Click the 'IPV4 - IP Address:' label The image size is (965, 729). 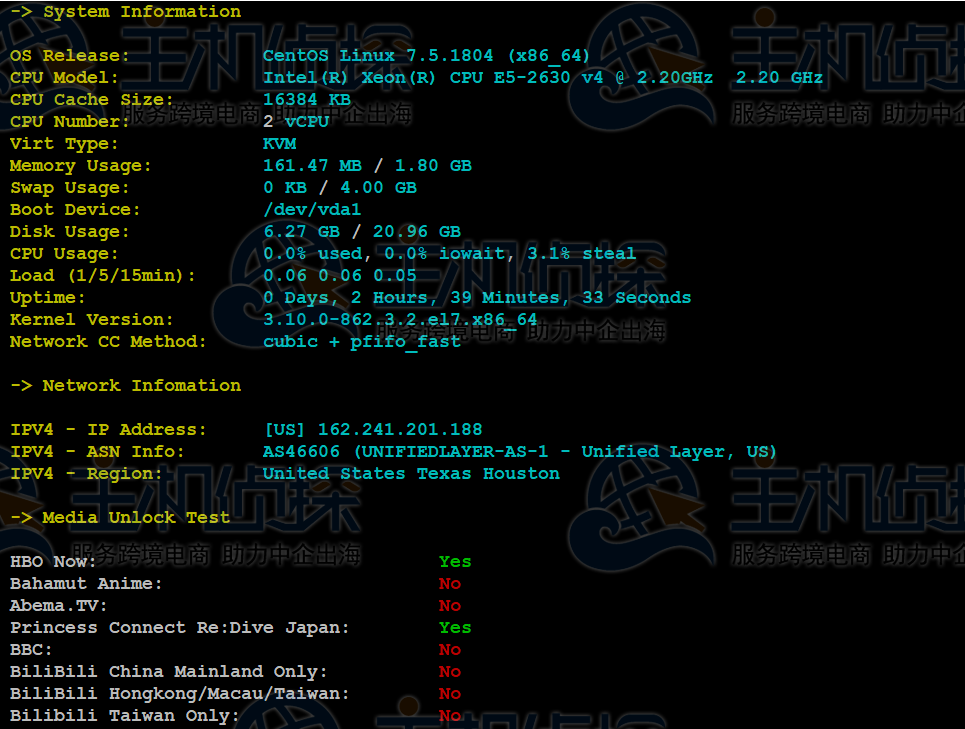(108, 429)
